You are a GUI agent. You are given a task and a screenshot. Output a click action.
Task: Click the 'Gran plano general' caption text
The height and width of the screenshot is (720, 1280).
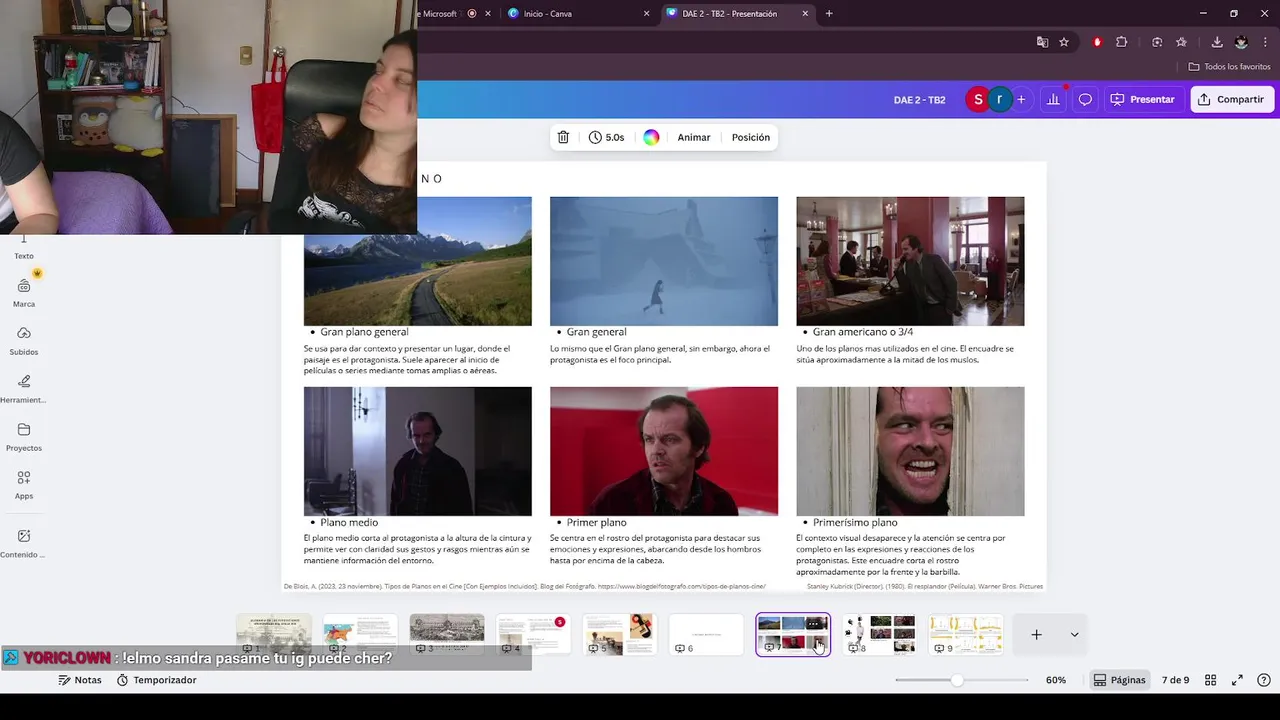coord(364,332)
